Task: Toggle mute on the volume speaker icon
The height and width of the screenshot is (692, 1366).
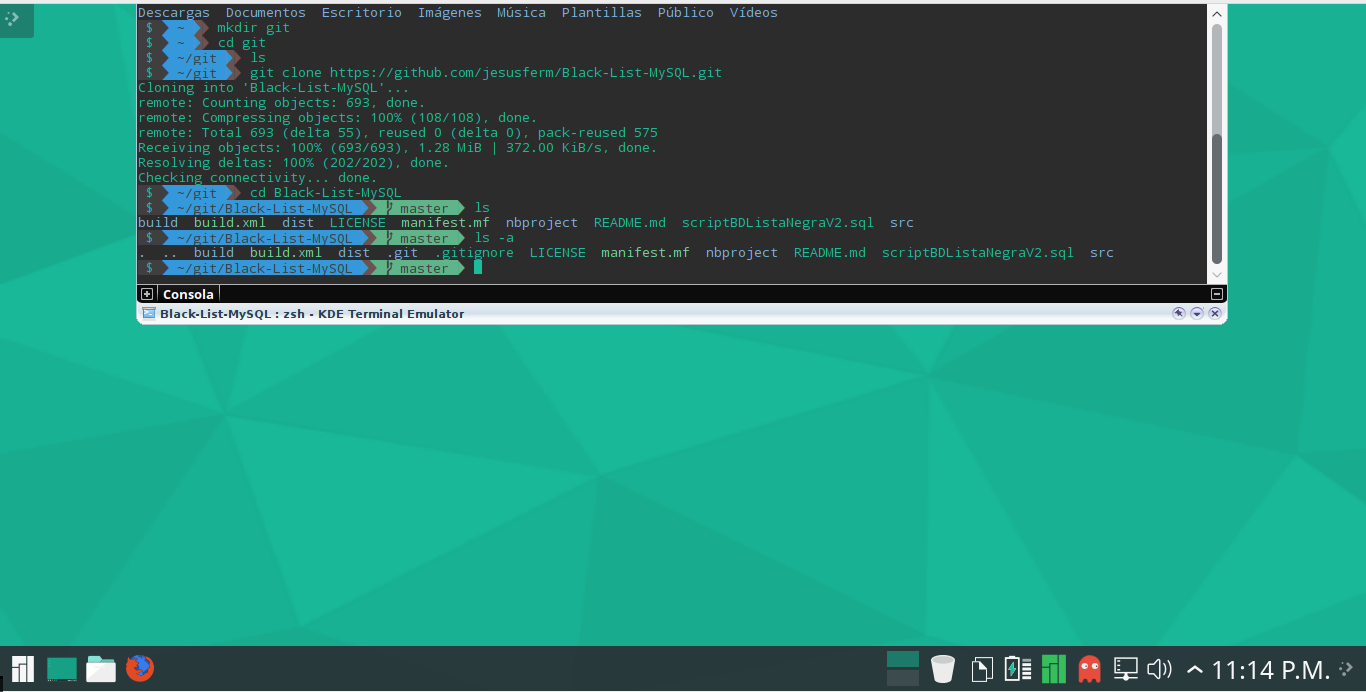Action: coord(1159,669)
